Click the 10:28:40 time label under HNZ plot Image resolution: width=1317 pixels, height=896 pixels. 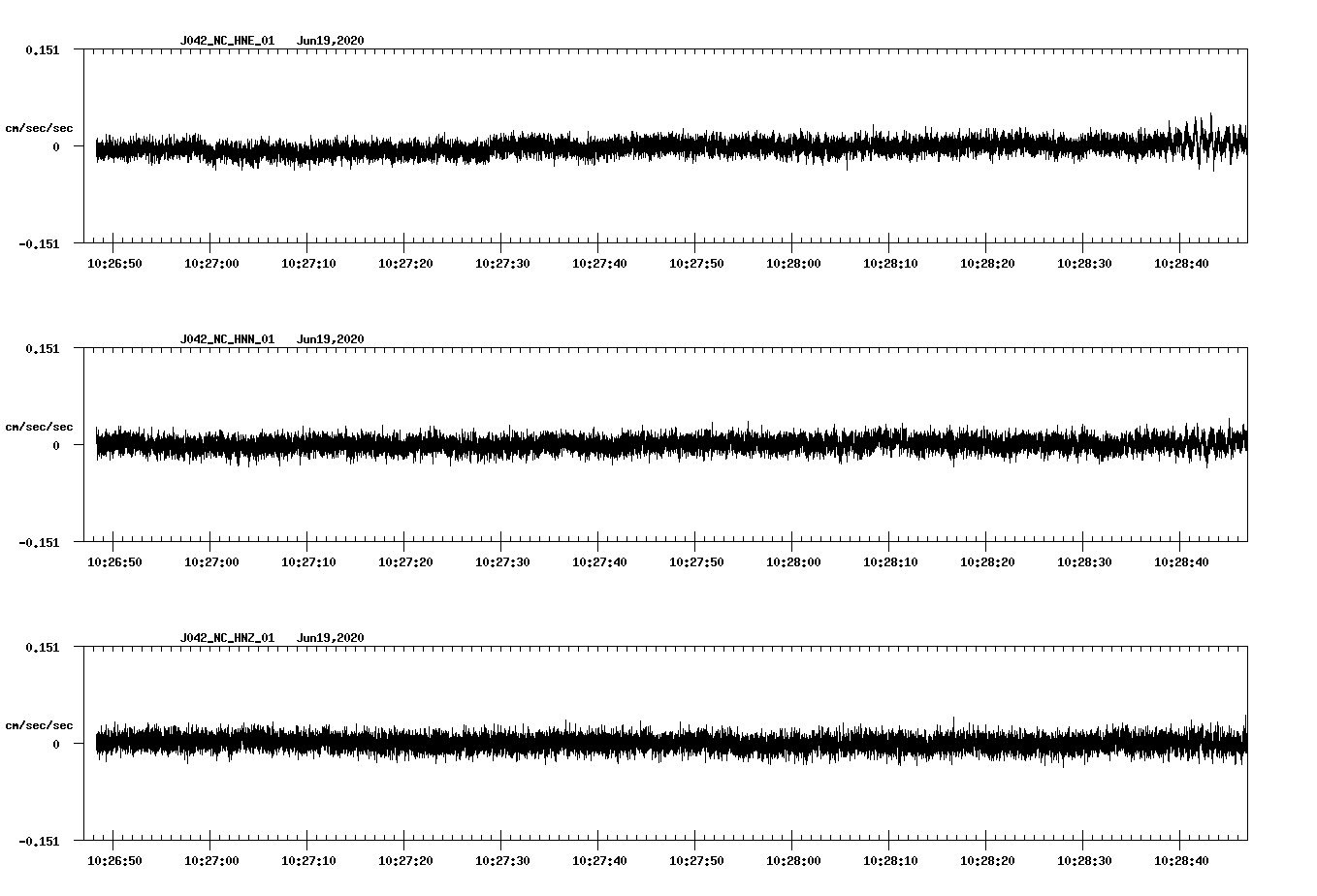point(1181,861)
